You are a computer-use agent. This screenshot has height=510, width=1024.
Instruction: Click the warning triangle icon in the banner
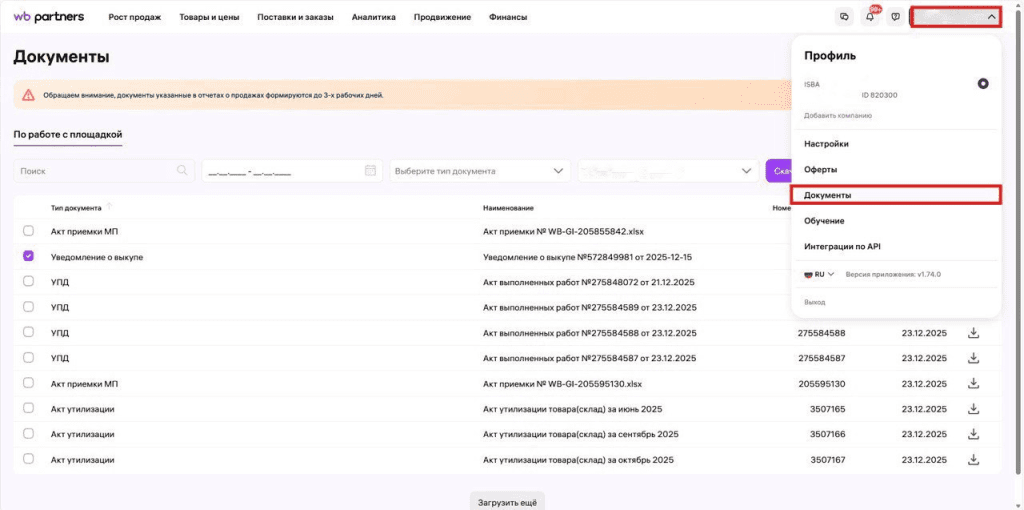pyautogui.click(x=28, y=95)
